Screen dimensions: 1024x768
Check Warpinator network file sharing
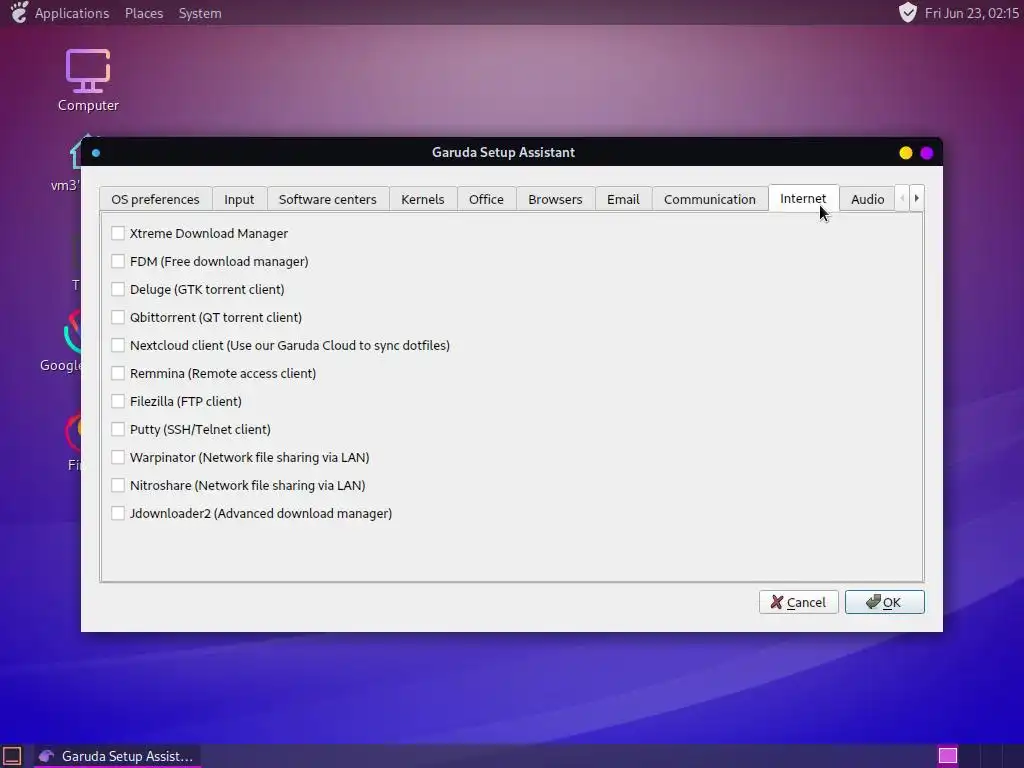click(x=118, y=457)
